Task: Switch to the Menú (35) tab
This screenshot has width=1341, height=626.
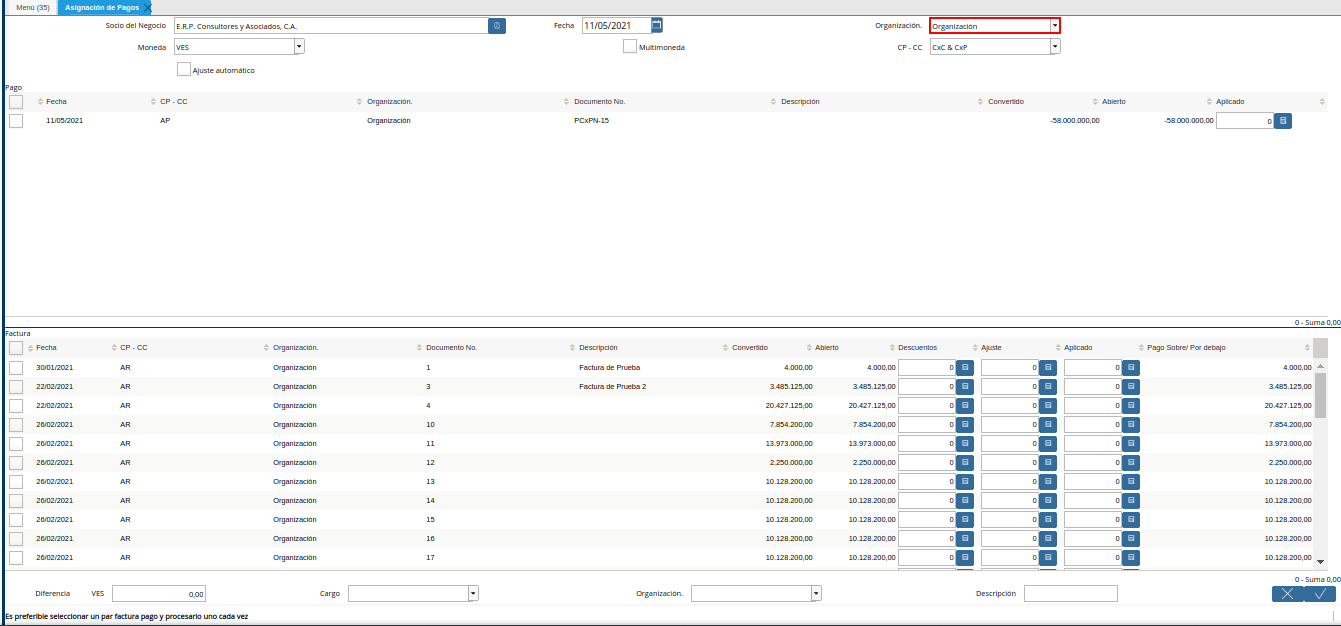Action: [33, 7]
